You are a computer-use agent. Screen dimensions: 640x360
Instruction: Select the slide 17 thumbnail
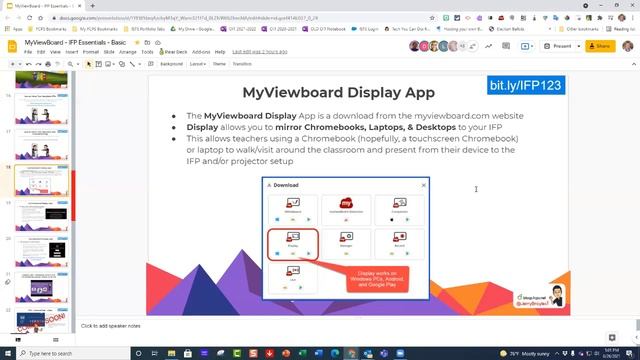[x=41, y=145]
